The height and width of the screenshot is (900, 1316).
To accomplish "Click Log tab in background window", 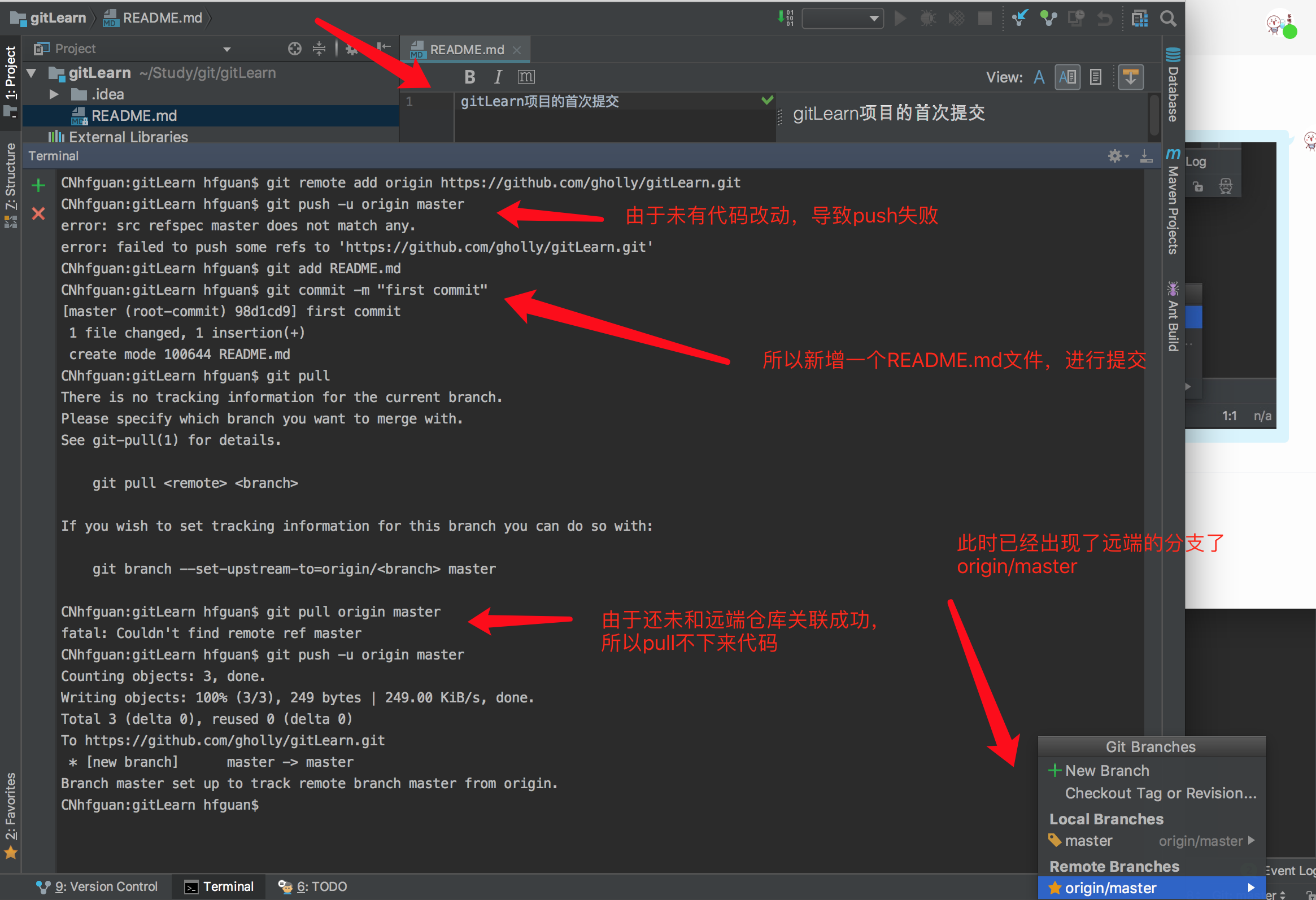I will [x=1195, y=162].
